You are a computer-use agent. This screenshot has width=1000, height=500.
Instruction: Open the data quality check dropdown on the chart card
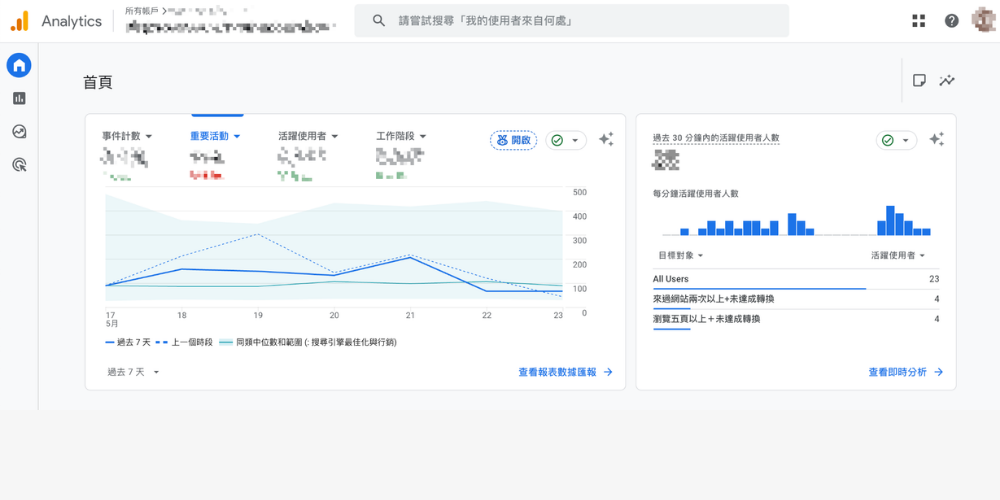coord(566,140)
